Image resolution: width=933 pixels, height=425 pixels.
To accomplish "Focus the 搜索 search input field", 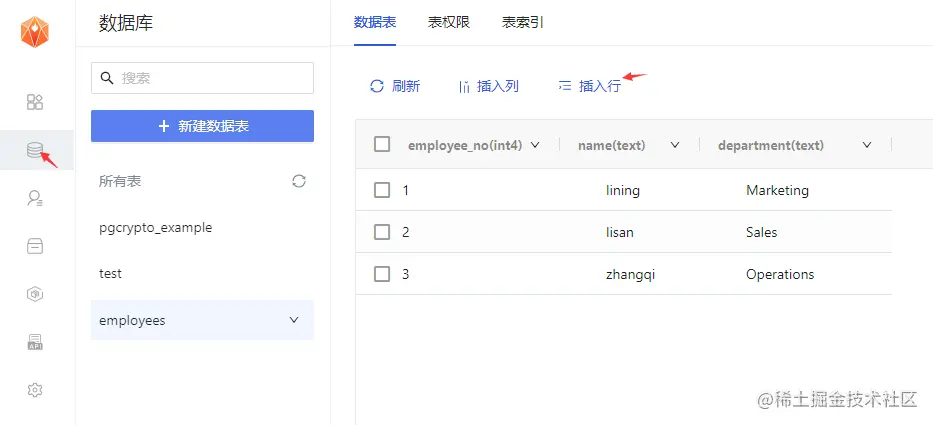I will point(202,78).
